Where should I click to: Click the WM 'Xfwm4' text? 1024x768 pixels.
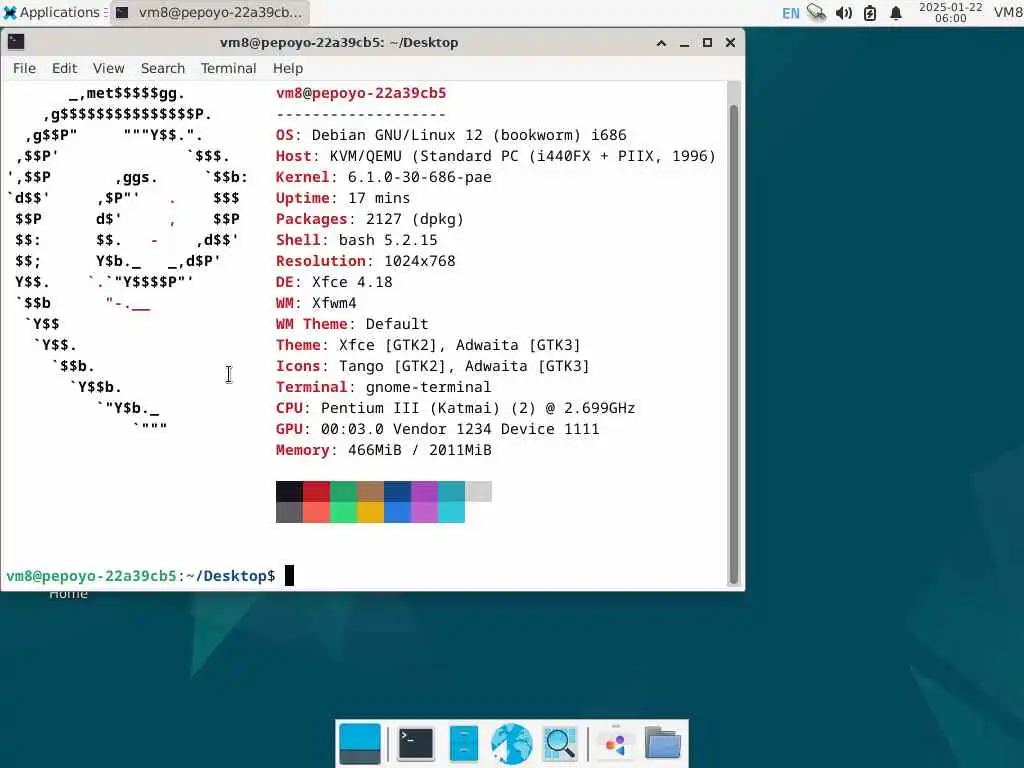334,303
